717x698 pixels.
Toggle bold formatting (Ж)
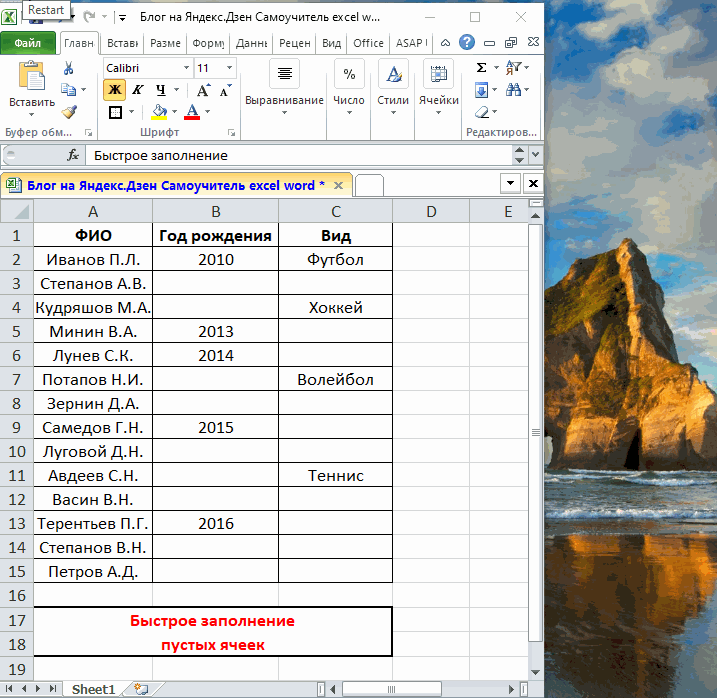(x=115, y=90)
